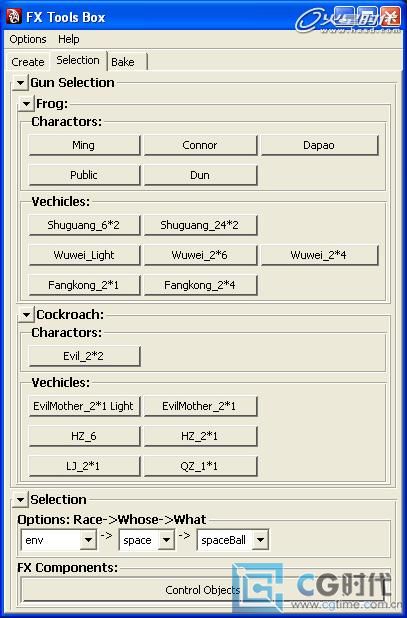Screen dimensions: 407x618
Task: Collapse the Frog section arrow
Action: 26,104
